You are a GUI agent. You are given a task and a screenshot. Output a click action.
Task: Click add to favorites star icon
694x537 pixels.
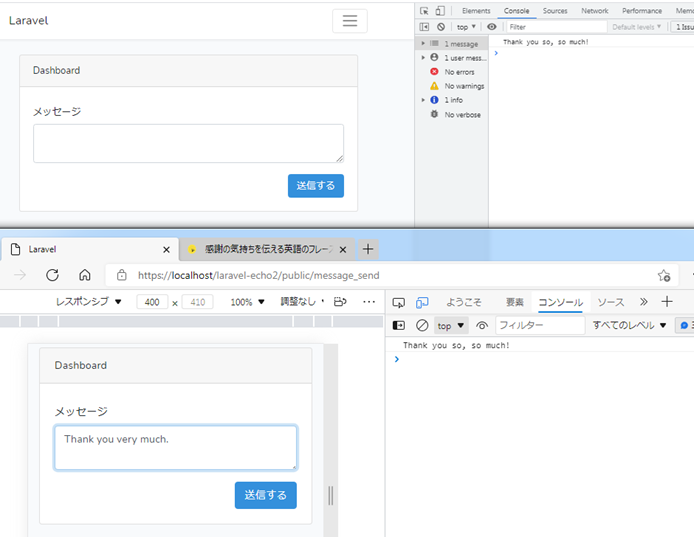pyautogui.click(x=663, y=275)
